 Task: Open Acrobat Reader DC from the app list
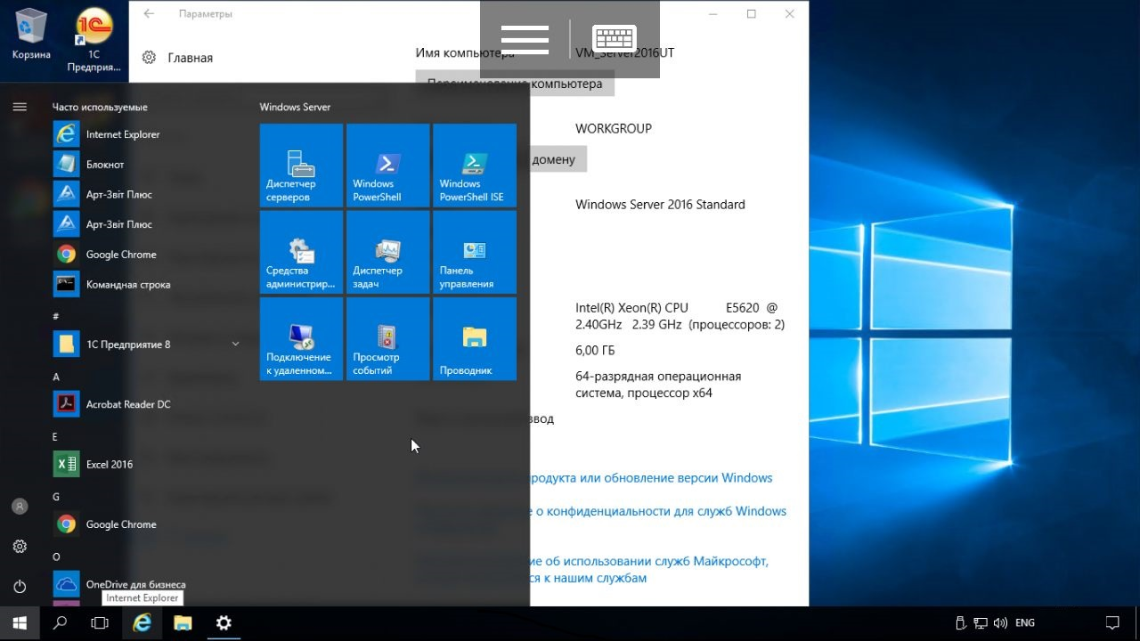pos(128,404)
